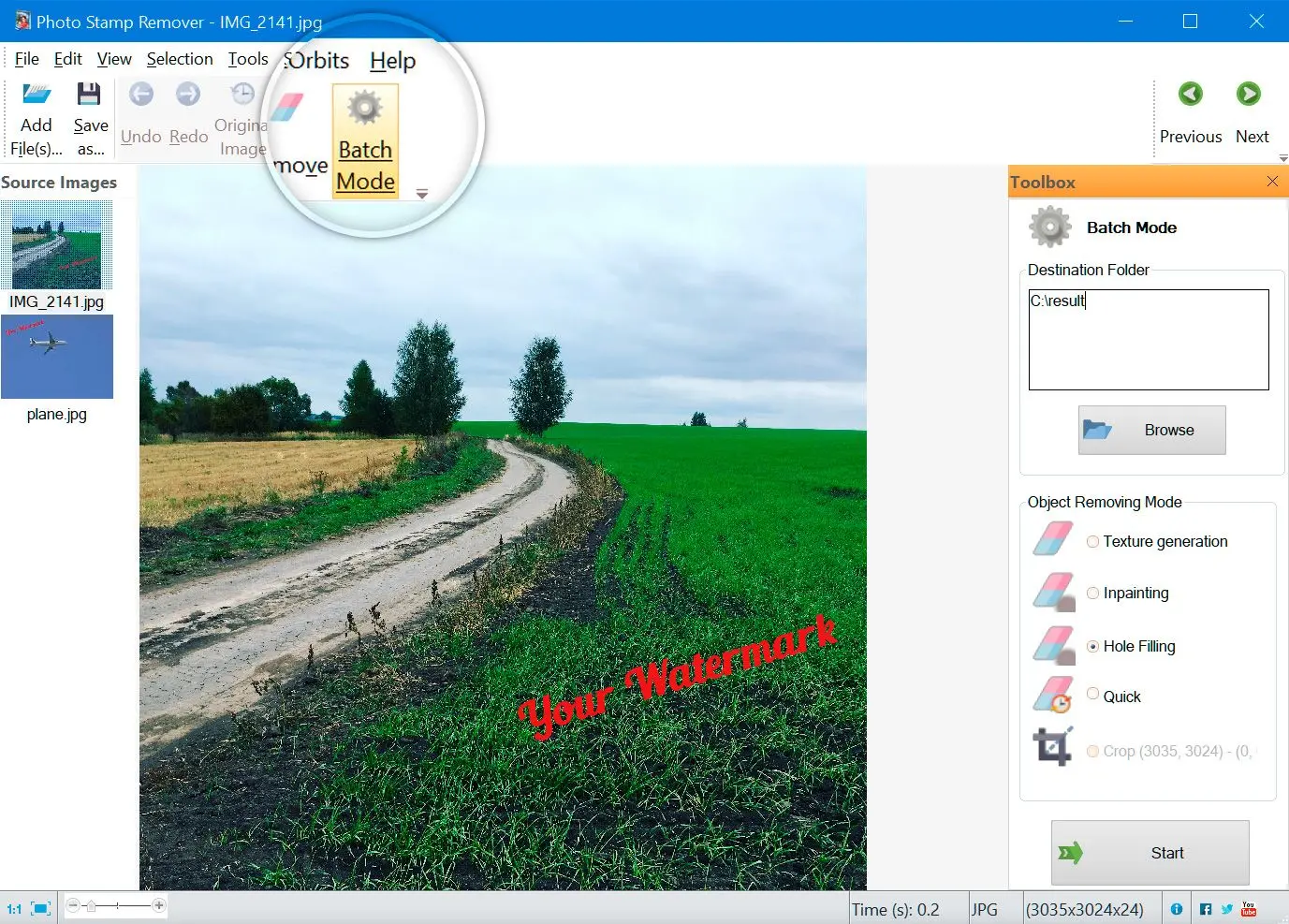The image size is (1289, 924).
Task: Click the plane.jpg file name label
Action: (56, 414)
